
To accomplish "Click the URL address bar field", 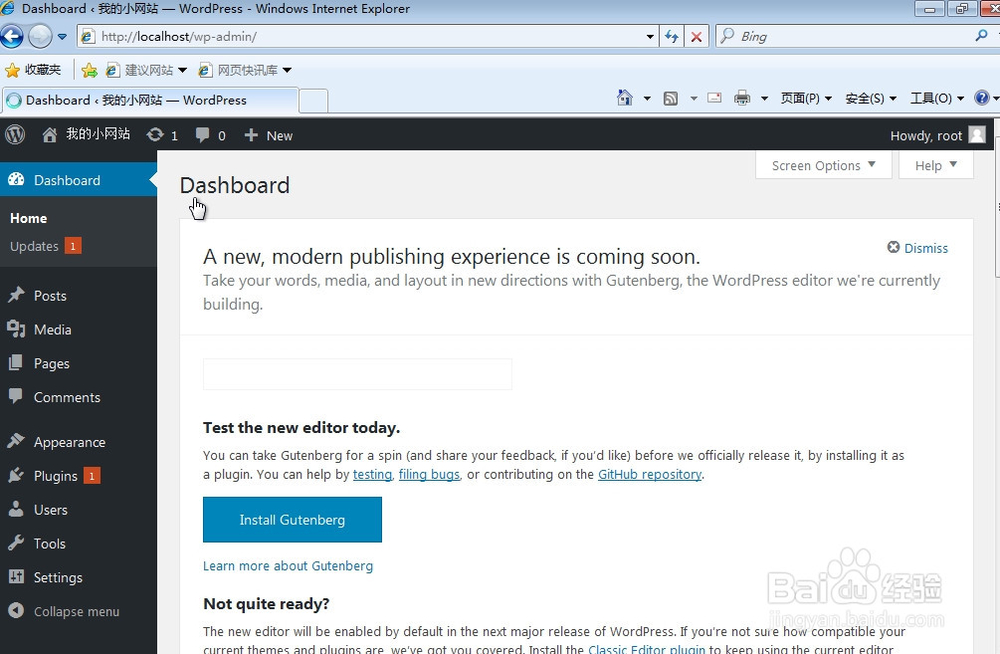I will tap(368, 36).
